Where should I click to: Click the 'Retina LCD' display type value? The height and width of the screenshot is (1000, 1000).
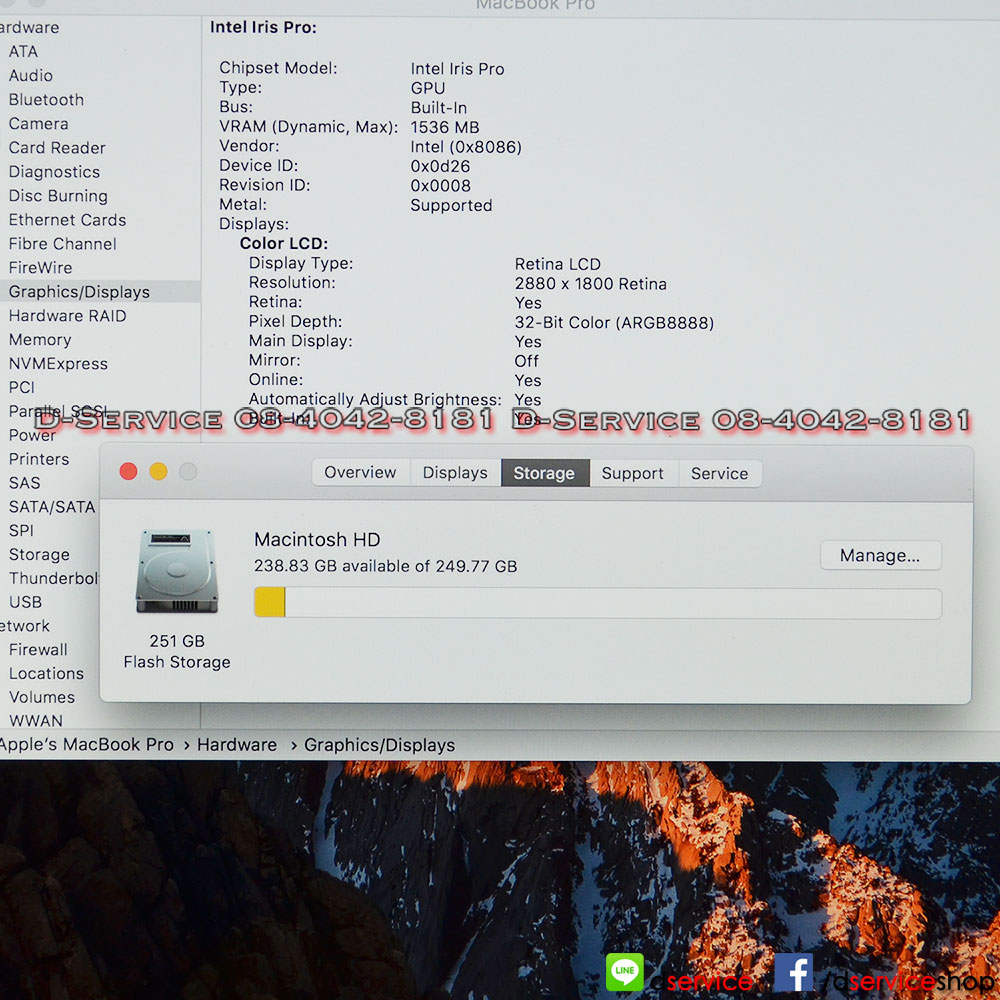(x=557, y=265)
